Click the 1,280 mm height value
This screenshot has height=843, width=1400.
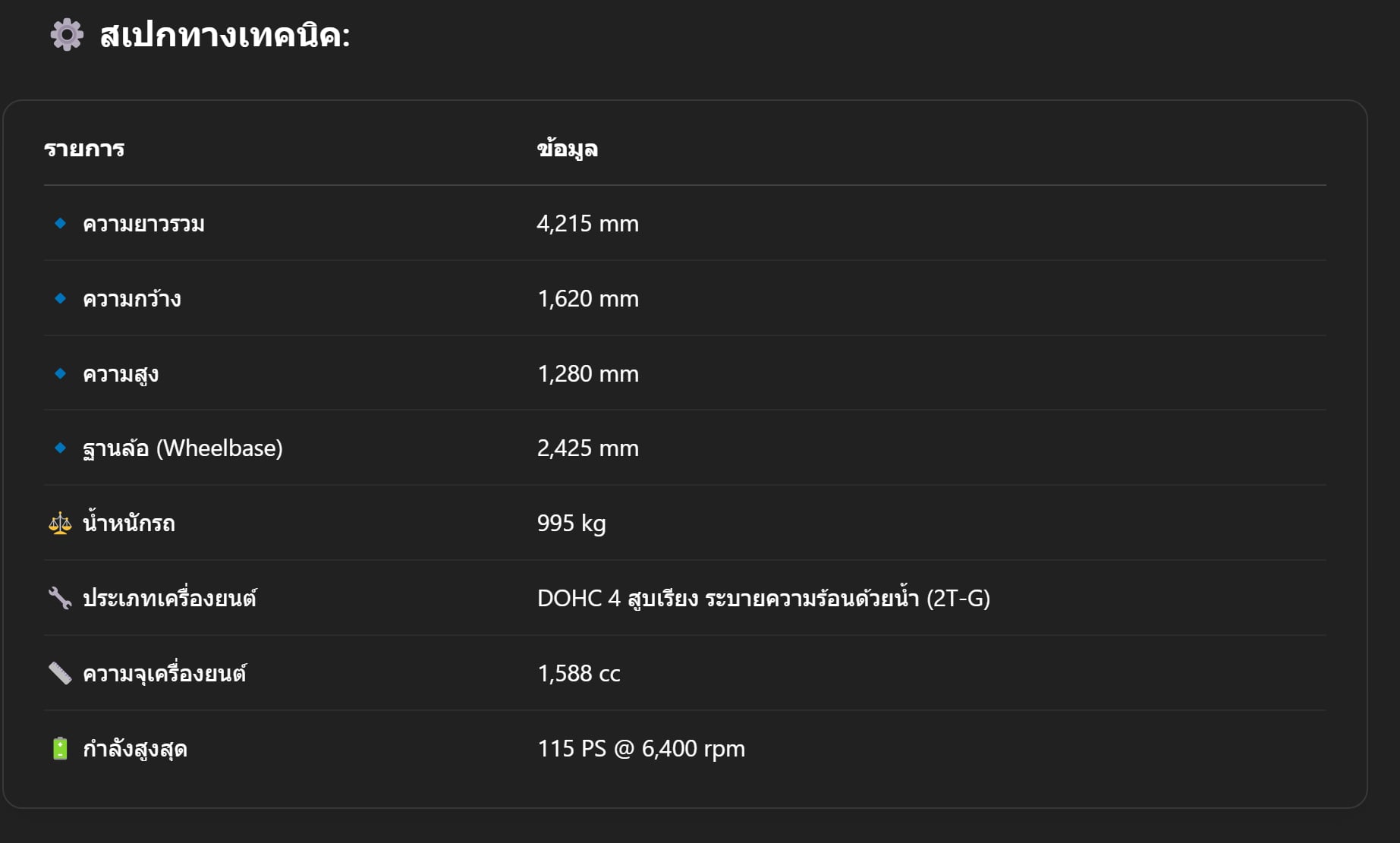tap(588, 374)
